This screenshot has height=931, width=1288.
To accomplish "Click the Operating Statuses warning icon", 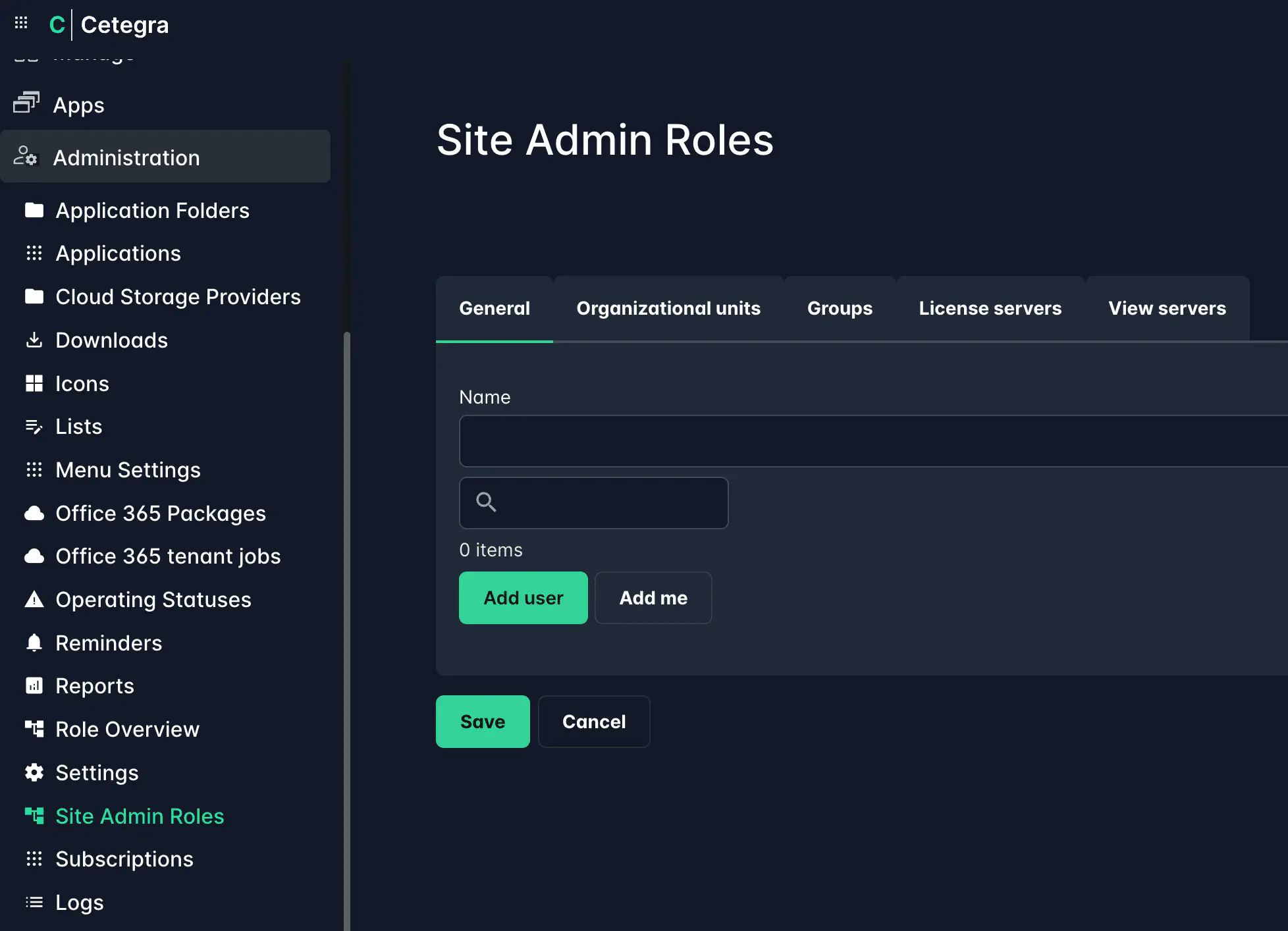I will (x=34, y=599).
